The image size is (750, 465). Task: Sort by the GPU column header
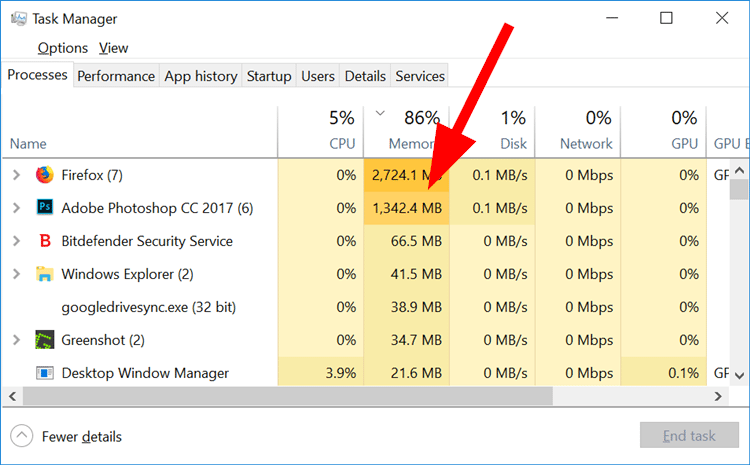[684, 144]
